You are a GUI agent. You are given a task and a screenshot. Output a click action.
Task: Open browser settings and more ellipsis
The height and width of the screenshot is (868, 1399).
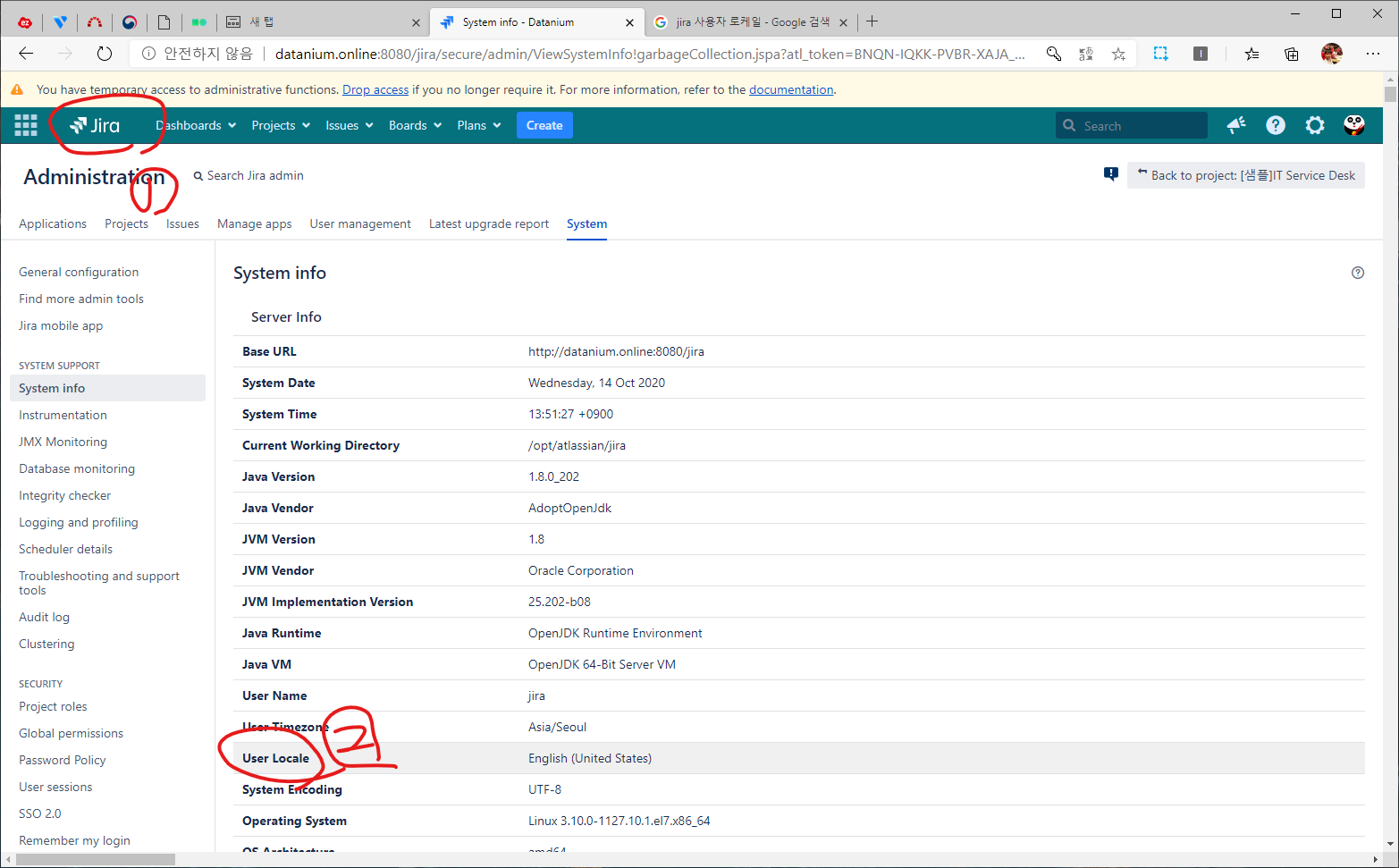click(x=1373, y=54)
